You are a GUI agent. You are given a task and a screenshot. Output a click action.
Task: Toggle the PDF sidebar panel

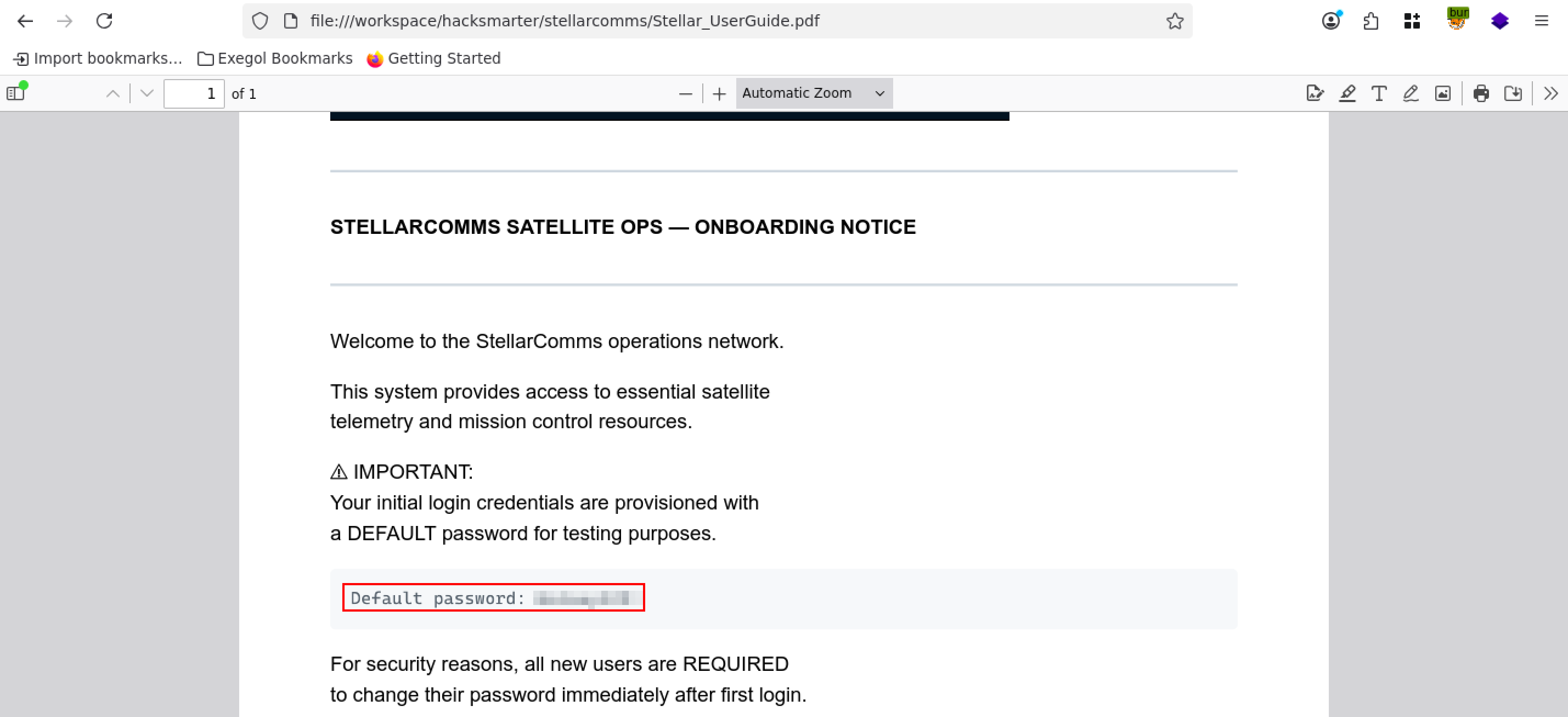[16, 93]
